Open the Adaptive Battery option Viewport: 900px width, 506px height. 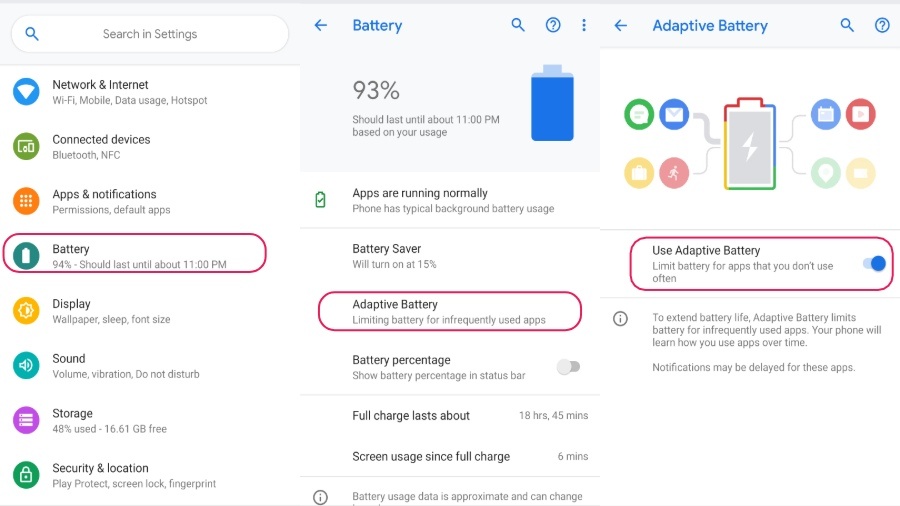pos(449,311)
